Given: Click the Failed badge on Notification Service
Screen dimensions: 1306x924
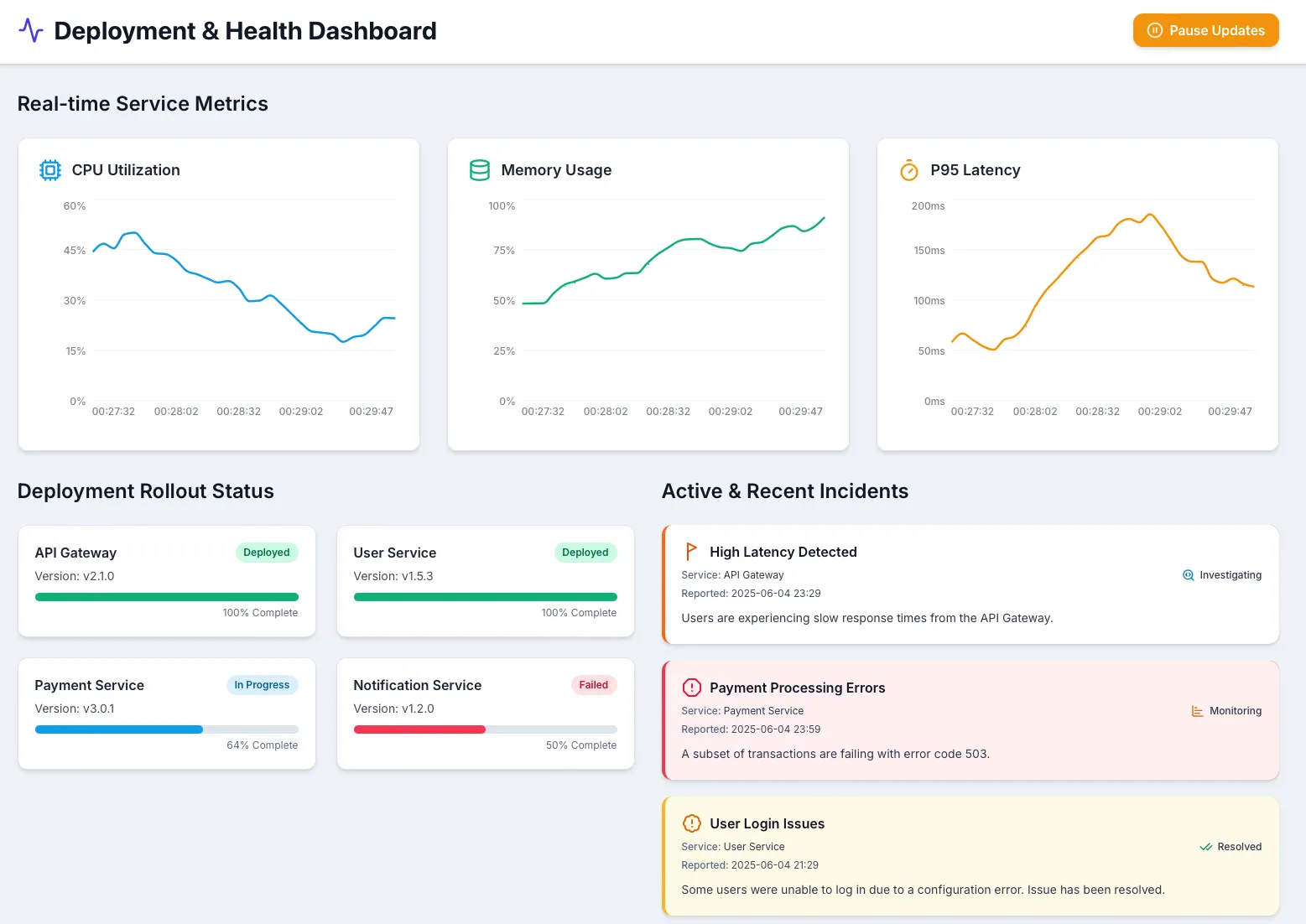Looking at the screenshot, I should tap(593, 685).
